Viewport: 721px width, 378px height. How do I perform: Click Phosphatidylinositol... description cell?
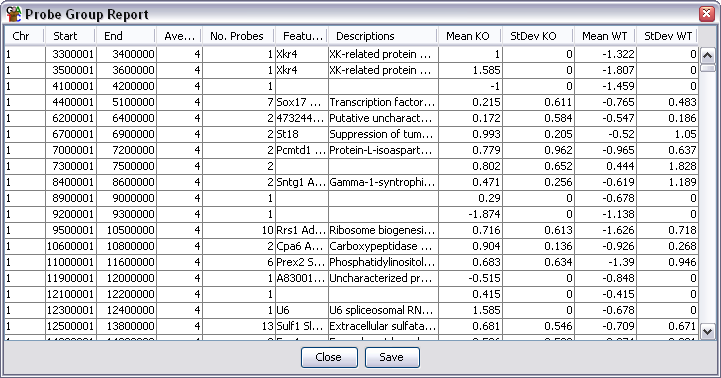383,263
